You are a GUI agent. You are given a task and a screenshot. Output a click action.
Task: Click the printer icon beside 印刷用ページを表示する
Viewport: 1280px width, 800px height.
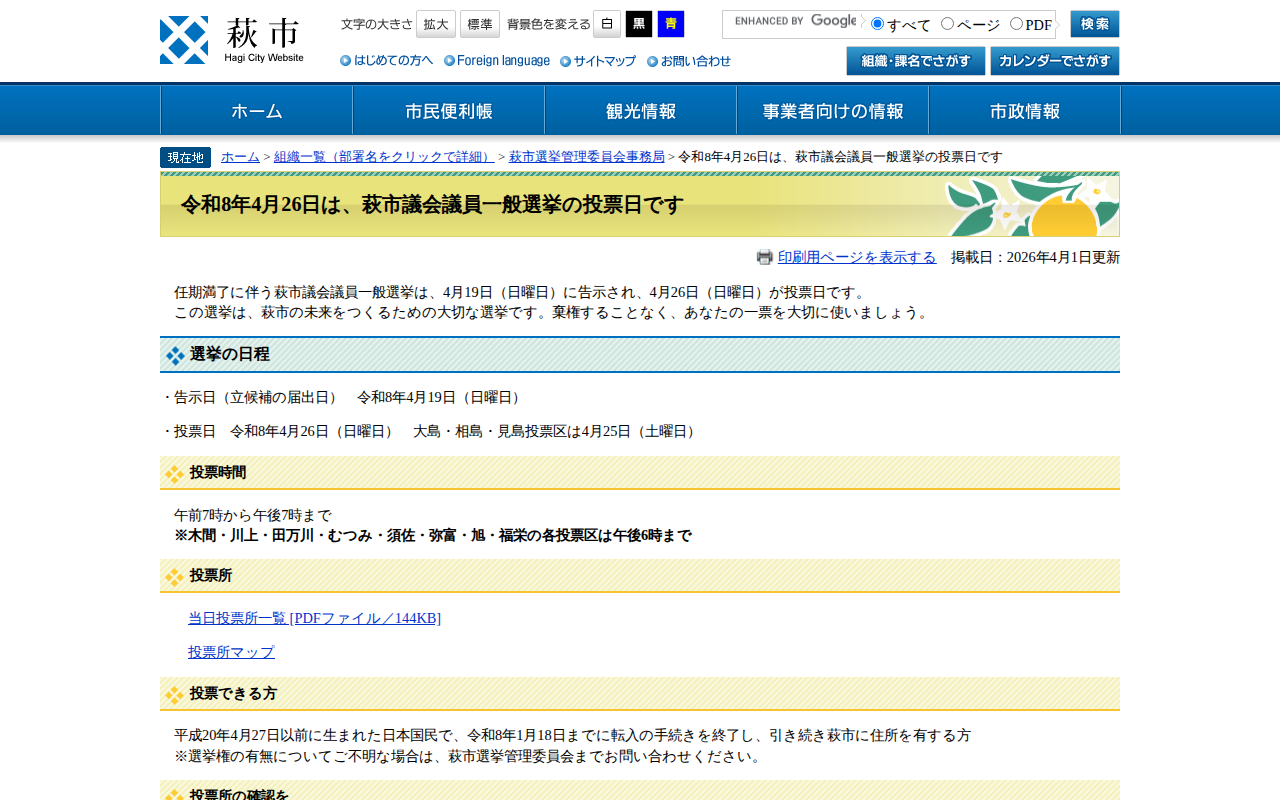click(765, 256)
